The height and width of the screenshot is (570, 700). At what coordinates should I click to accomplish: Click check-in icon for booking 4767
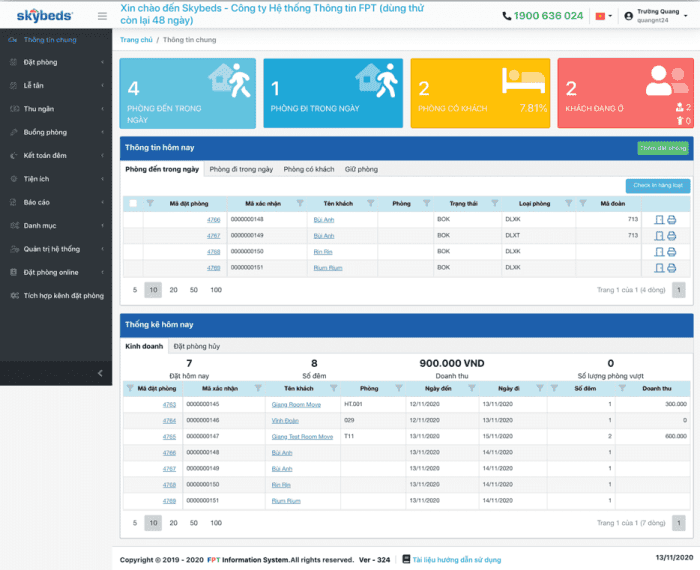(x=659, y=236)
